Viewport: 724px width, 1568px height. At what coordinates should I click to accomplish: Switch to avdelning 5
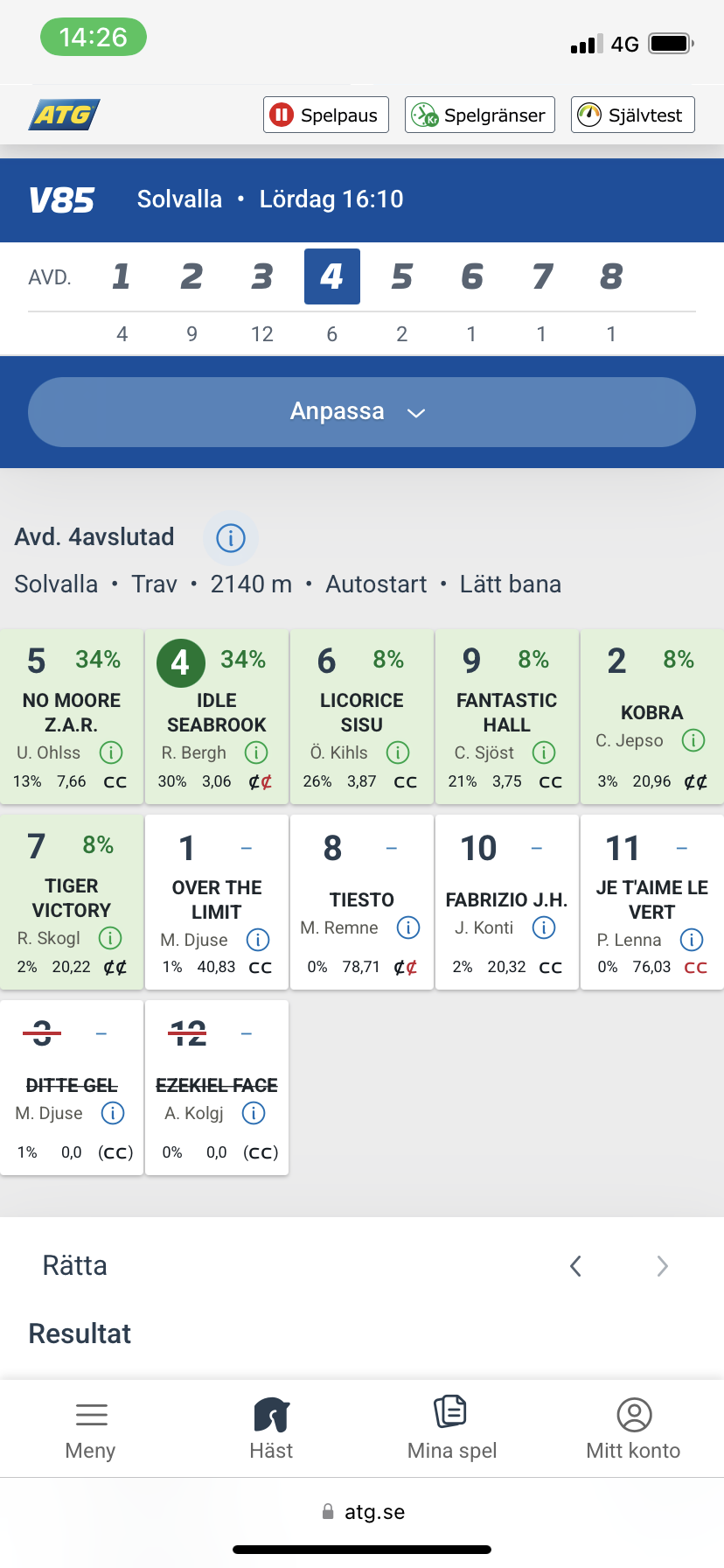401,276
